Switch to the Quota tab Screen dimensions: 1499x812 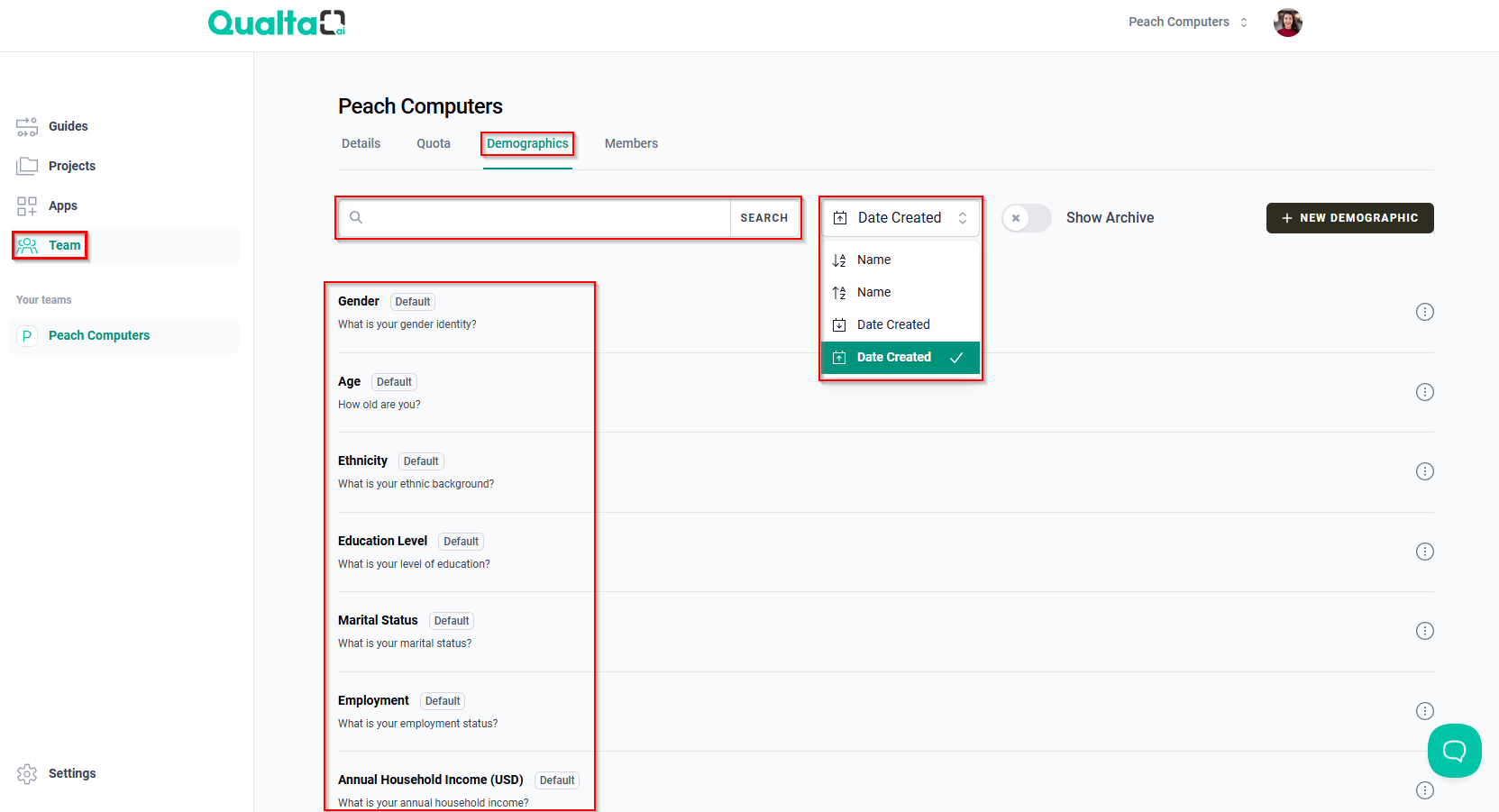[x=434, y=143]
